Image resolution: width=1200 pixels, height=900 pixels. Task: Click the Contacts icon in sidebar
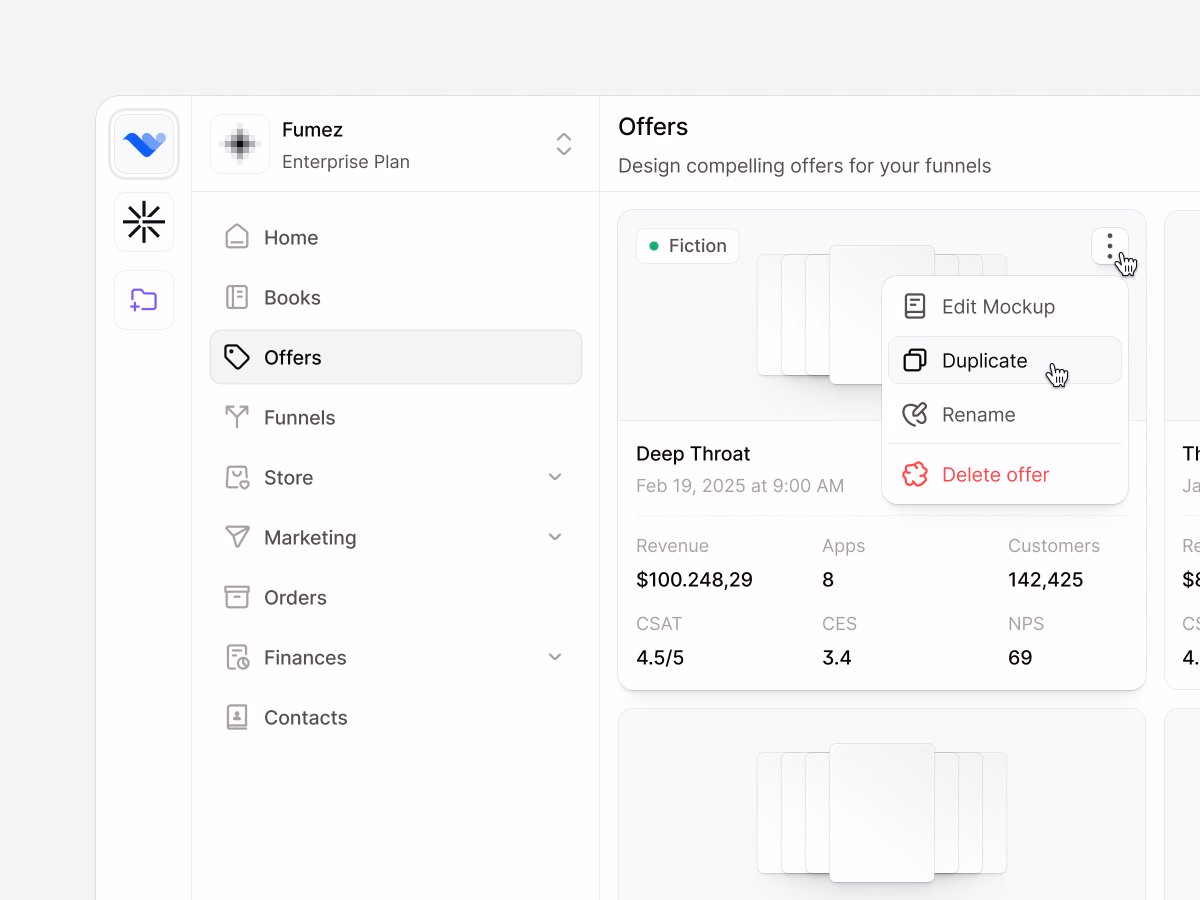point(237,717)
